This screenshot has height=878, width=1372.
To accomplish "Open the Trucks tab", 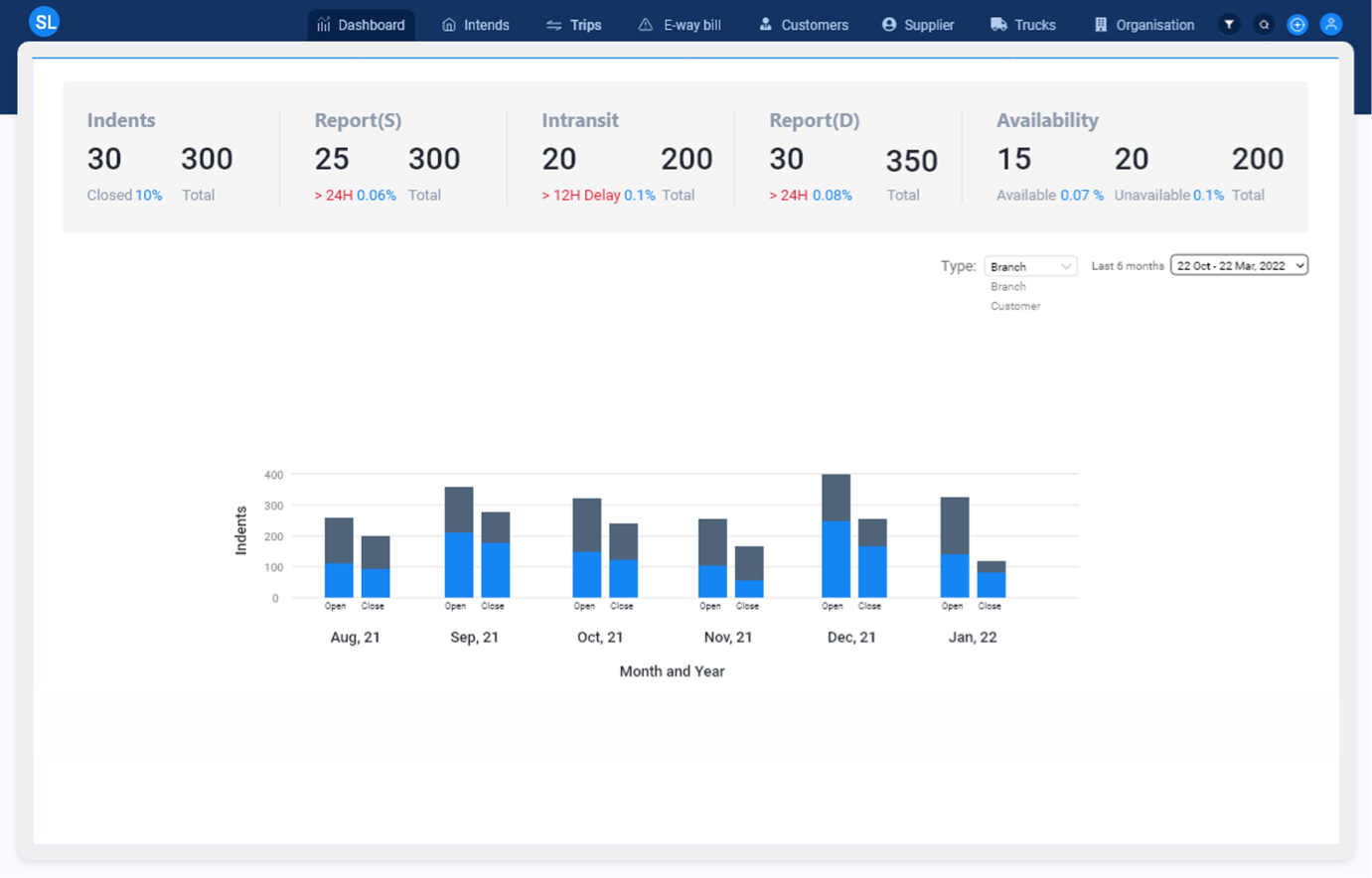I will tap(1023, 25).
